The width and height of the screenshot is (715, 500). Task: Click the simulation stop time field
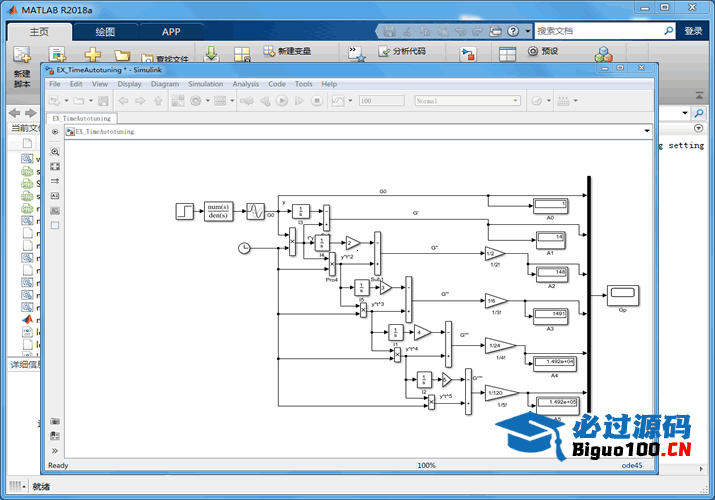380,101
